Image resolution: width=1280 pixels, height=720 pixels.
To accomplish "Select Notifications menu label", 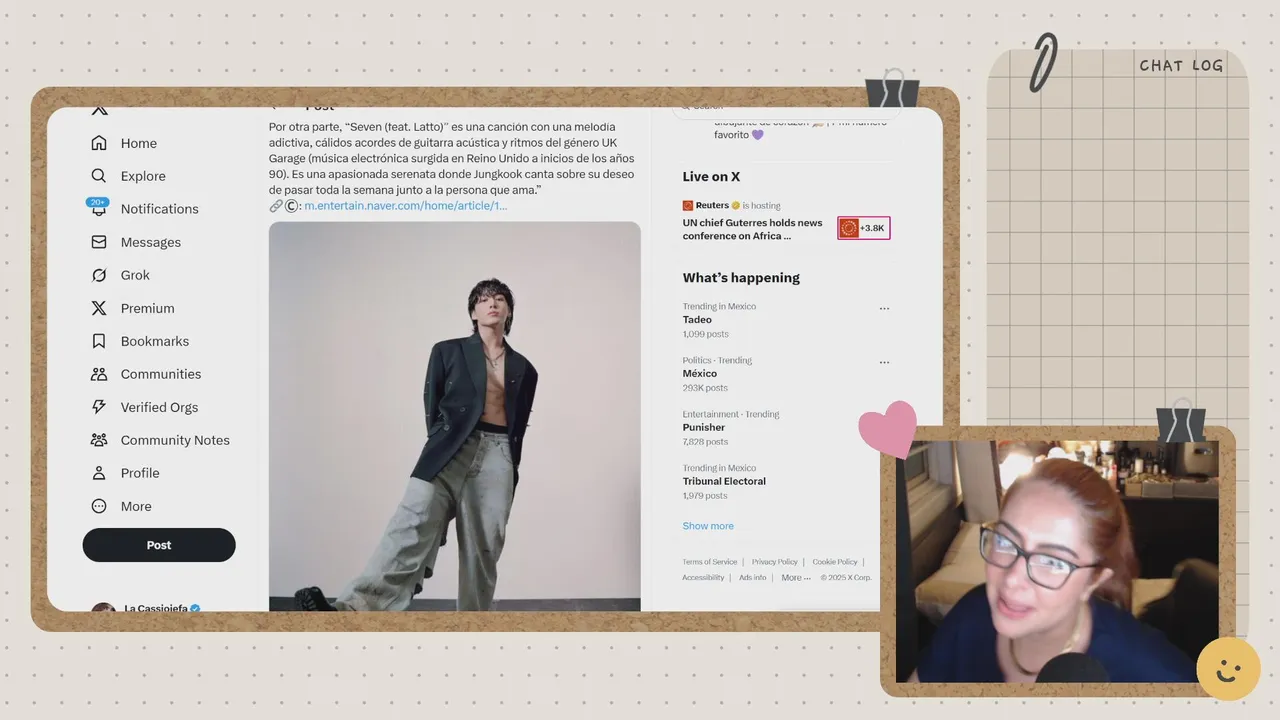I will click(160, 209).
